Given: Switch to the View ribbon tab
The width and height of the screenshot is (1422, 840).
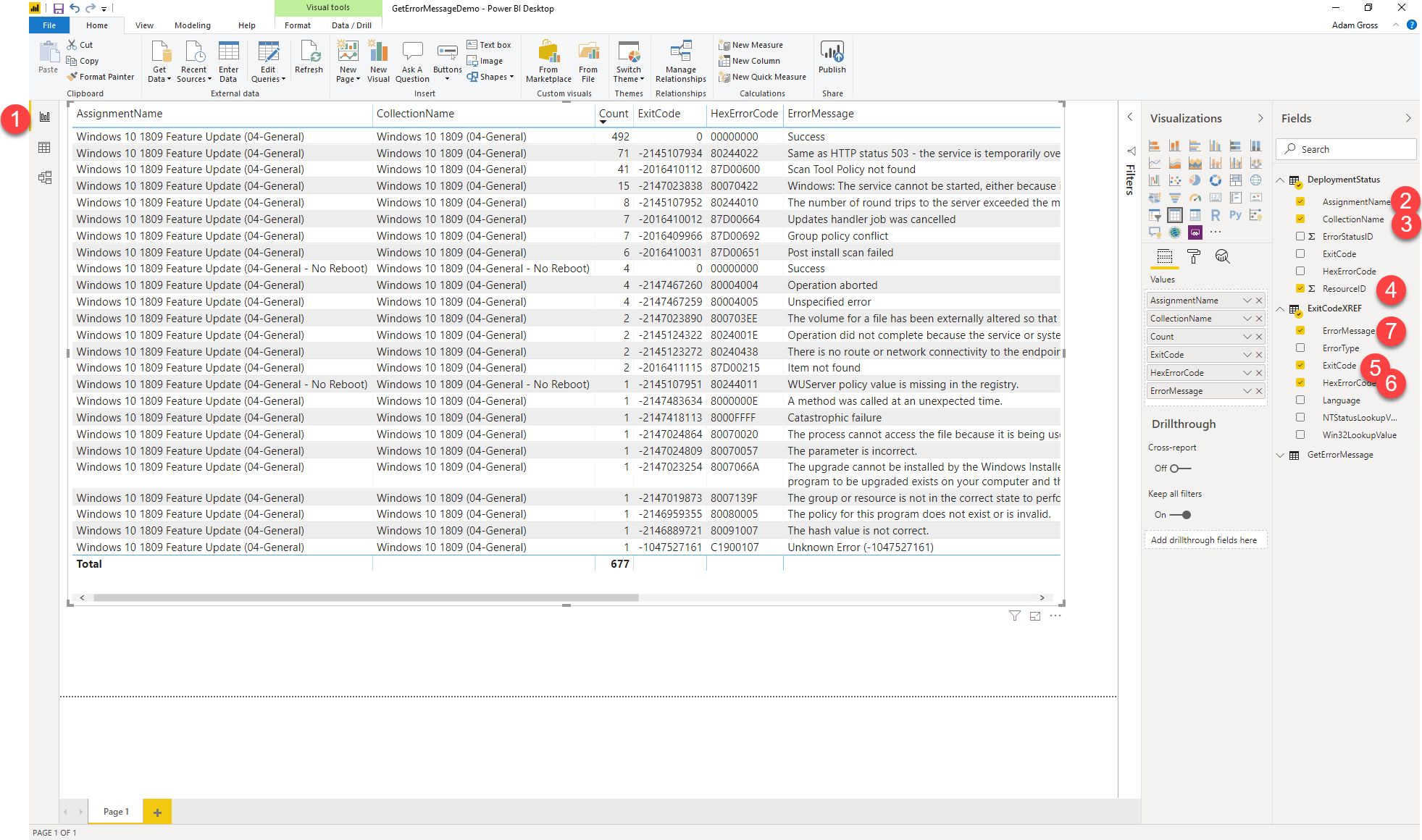Looking at the screenshot, I should [x=144, y=25].
